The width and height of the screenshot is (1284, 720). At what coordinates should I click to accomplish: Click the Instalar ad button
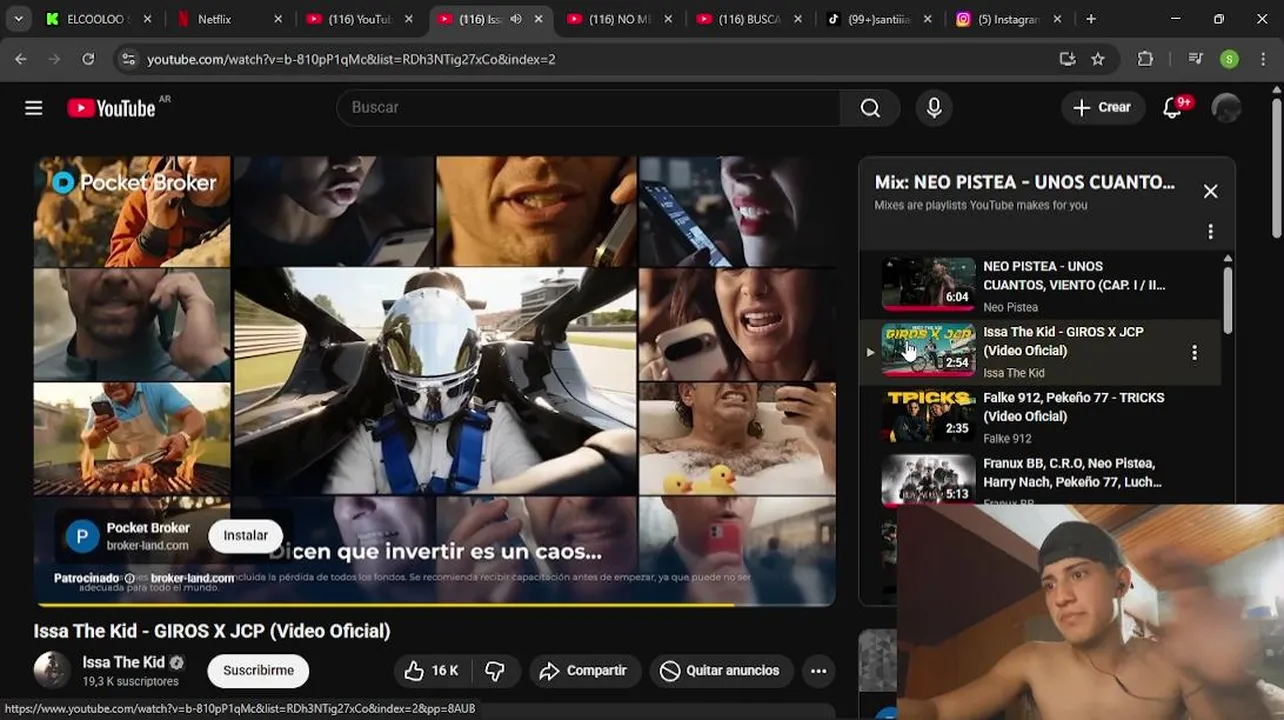coord(245,535)
